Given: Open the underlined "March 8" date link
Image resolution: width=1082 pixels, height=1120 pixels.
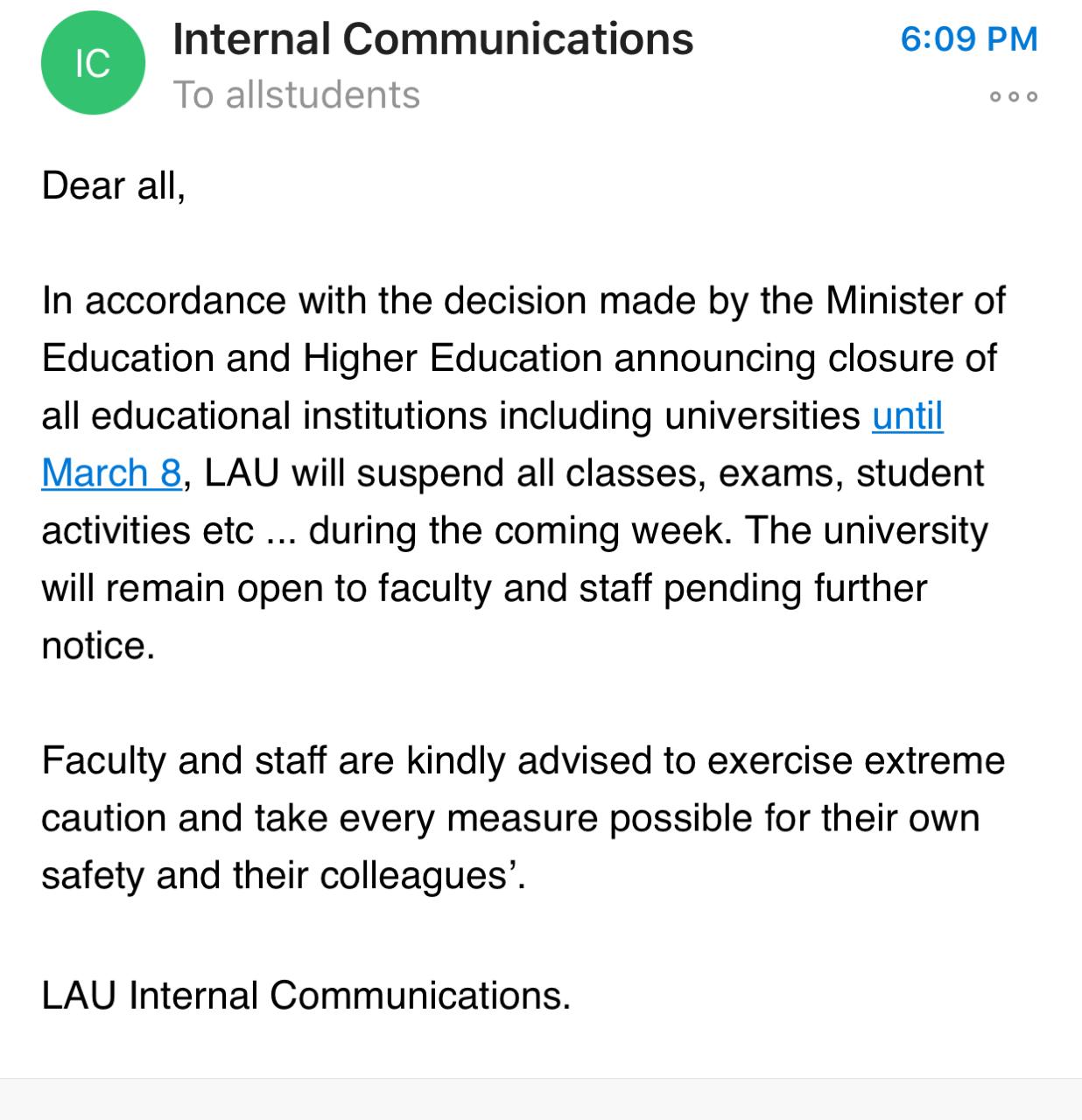Looking at the screenshot, I should click(x=111, y=473).
